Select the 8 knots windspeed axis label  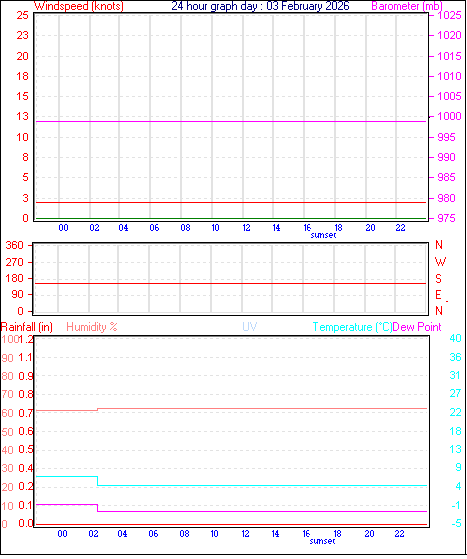(x=25, y=157)
